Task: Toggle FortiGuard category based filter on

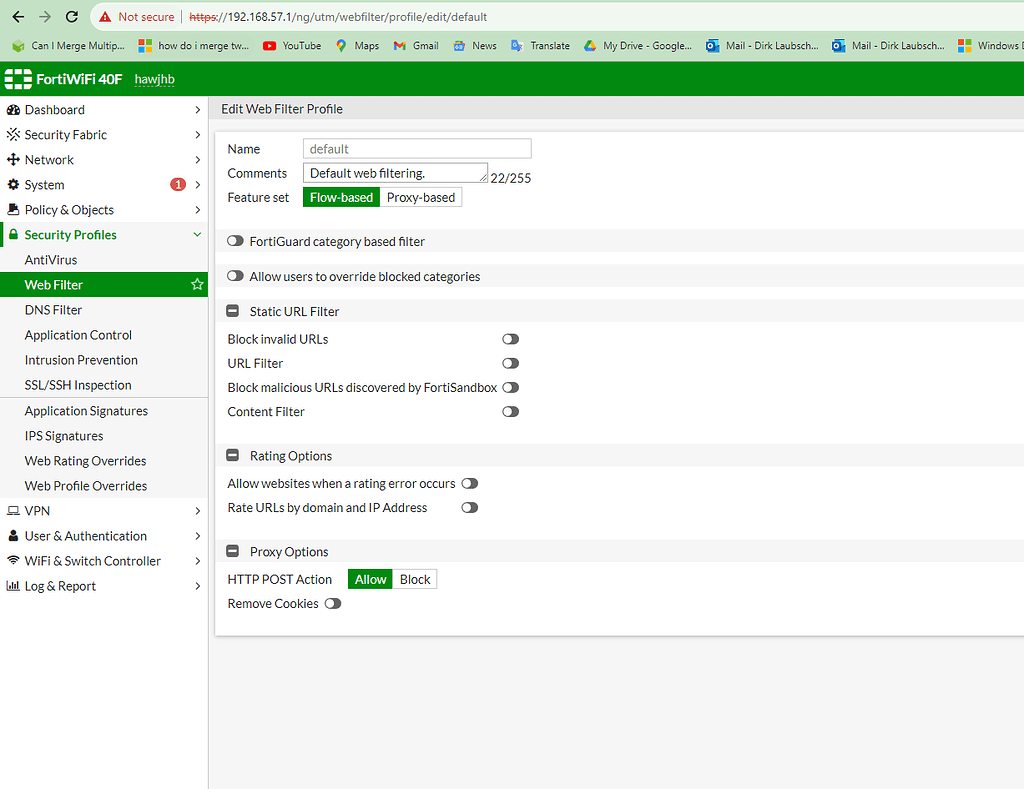Action: pos(234,241)
